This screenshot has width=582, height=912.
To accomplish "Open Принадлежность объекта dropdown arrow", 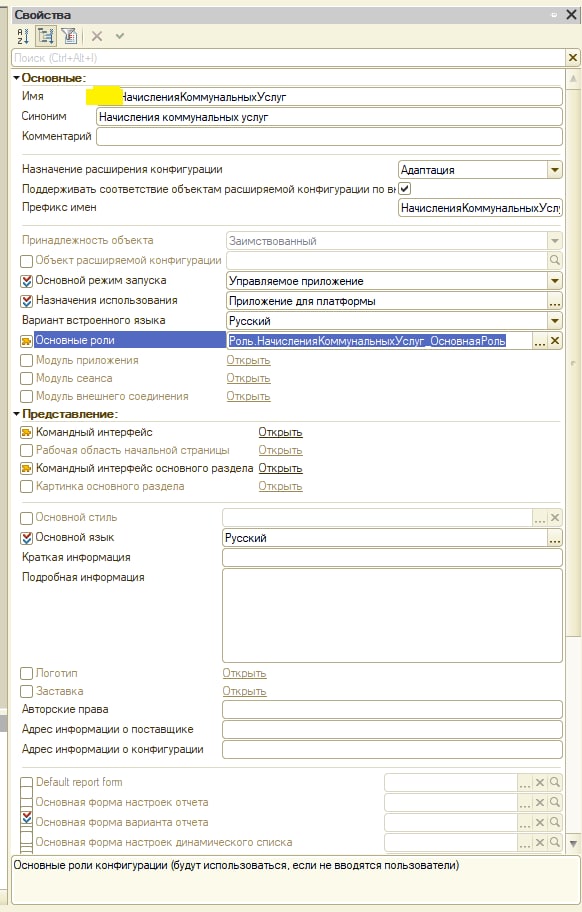I will (x=555, y=241).
